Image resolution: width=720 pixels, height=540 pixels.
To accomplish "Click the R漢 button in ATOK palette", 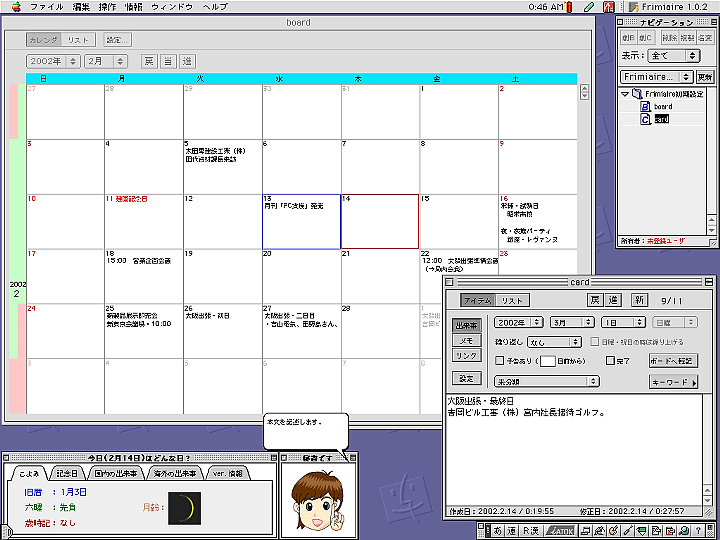I will 530,531.
